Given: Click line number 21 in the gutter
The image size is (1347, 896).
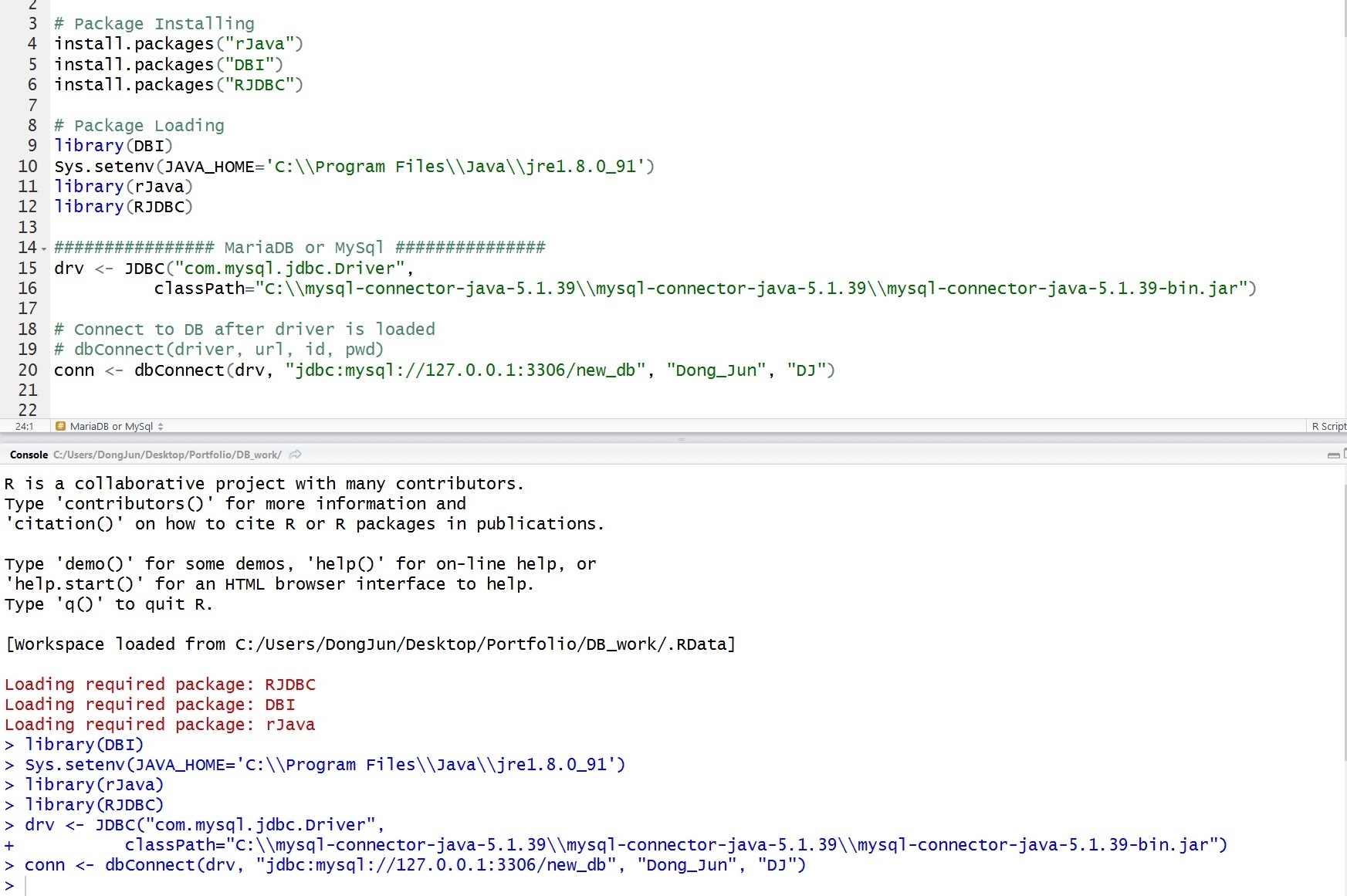Looking at the screenshot, I should [x=28, y=391].
